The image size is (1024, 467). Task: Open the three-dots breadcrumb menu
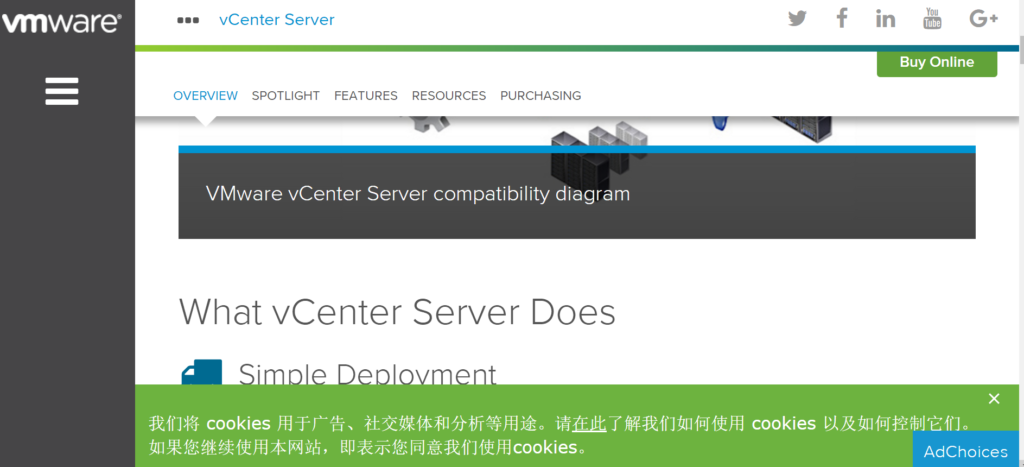point(188,20)
